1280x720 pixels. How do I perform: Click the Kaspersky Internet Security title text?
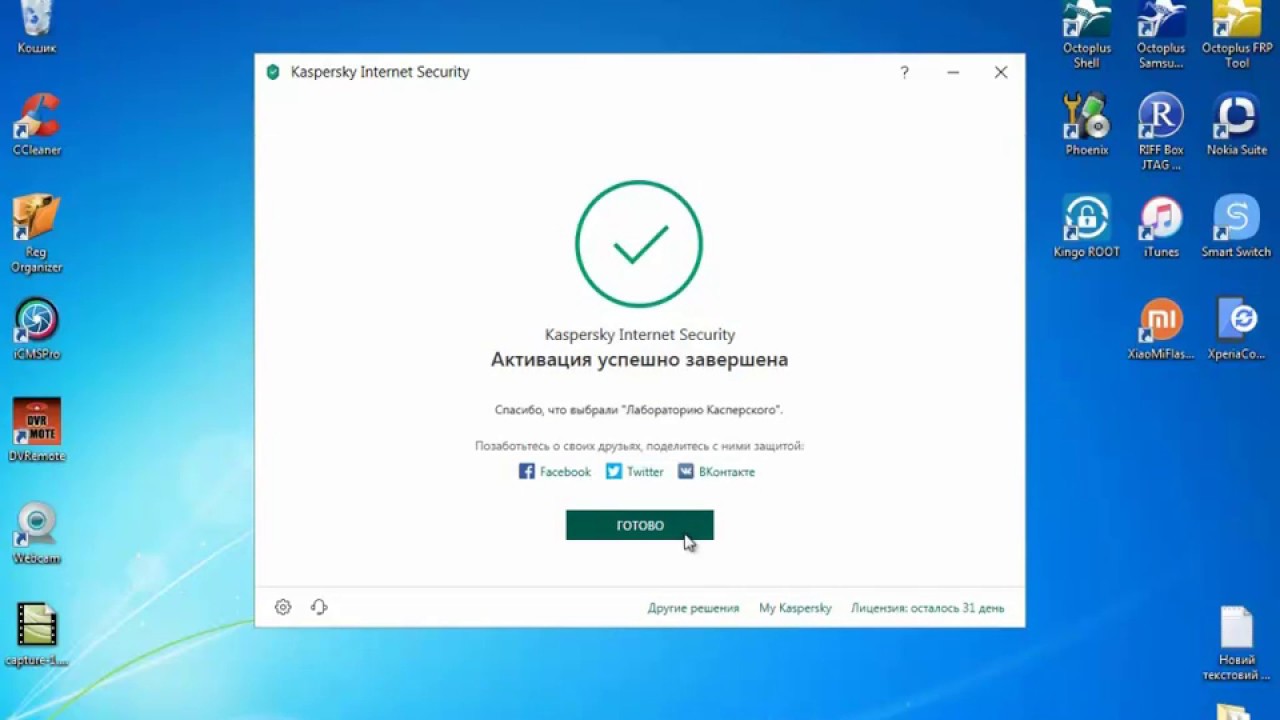tap(380, 72)
